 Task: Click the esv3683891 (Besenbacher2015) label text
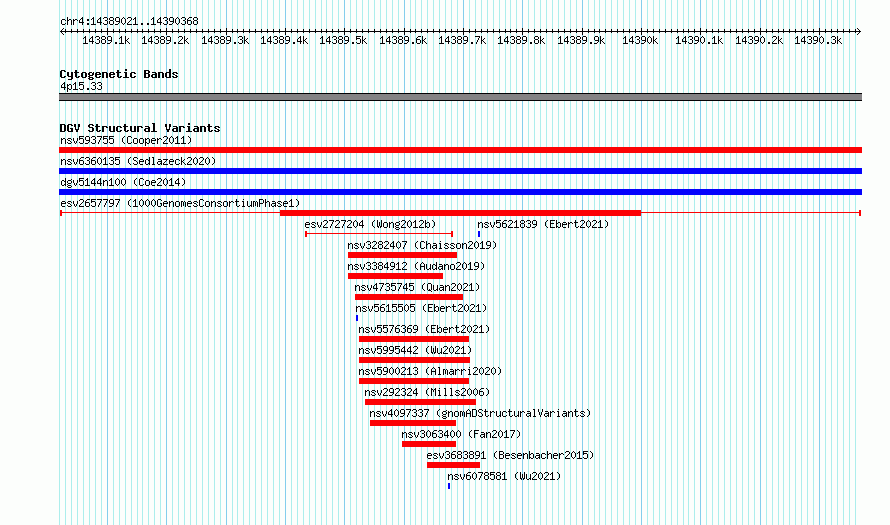pos(510,455)
